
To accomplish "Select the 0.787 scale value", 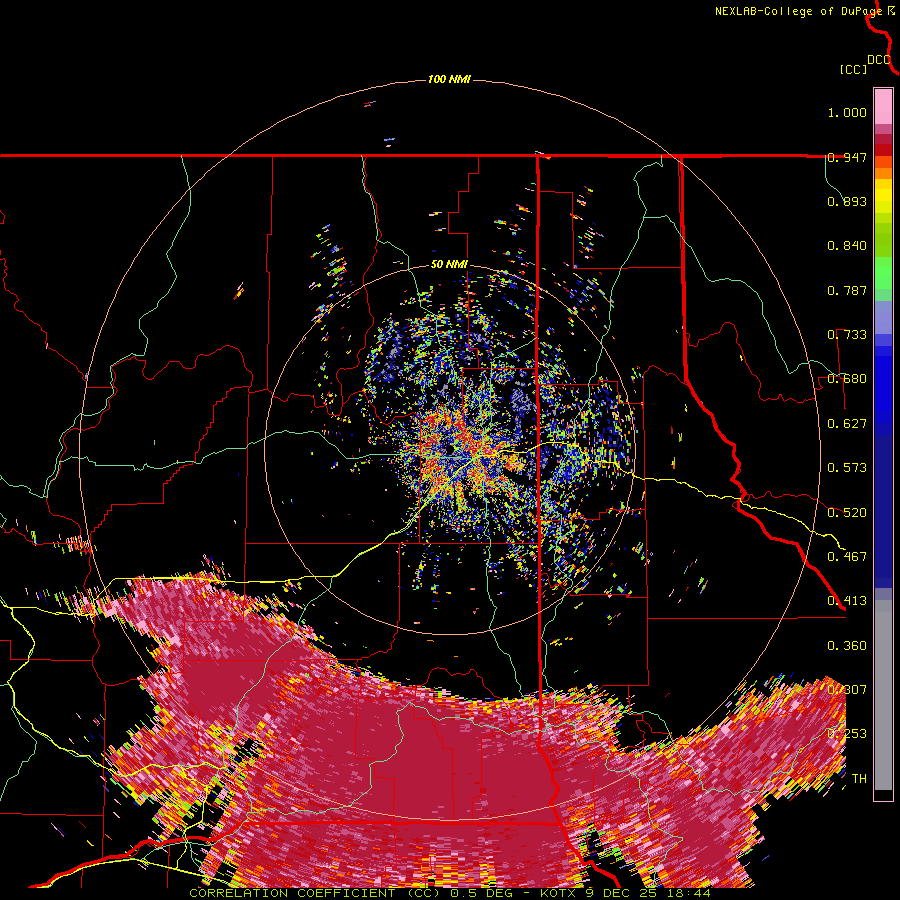I will pos(847,290).
